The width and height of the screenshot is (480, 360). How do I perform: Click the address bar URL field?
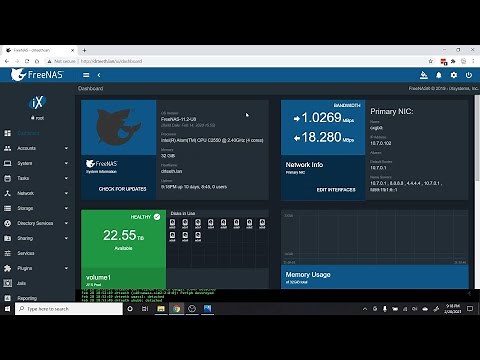(x=238, y=61)
